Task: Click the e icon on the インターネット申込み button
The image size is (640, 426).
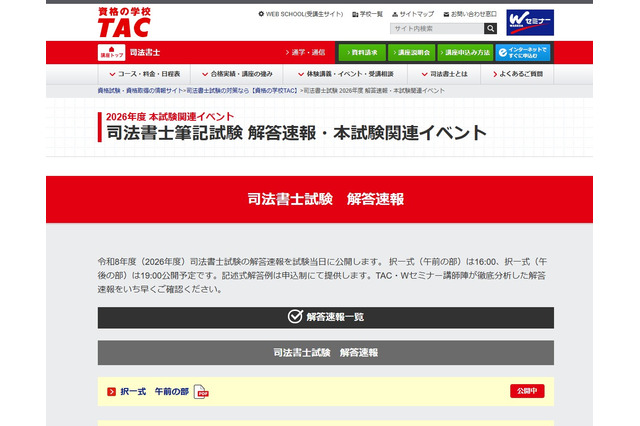Action: pyautogui.click(x=503, y=53)
